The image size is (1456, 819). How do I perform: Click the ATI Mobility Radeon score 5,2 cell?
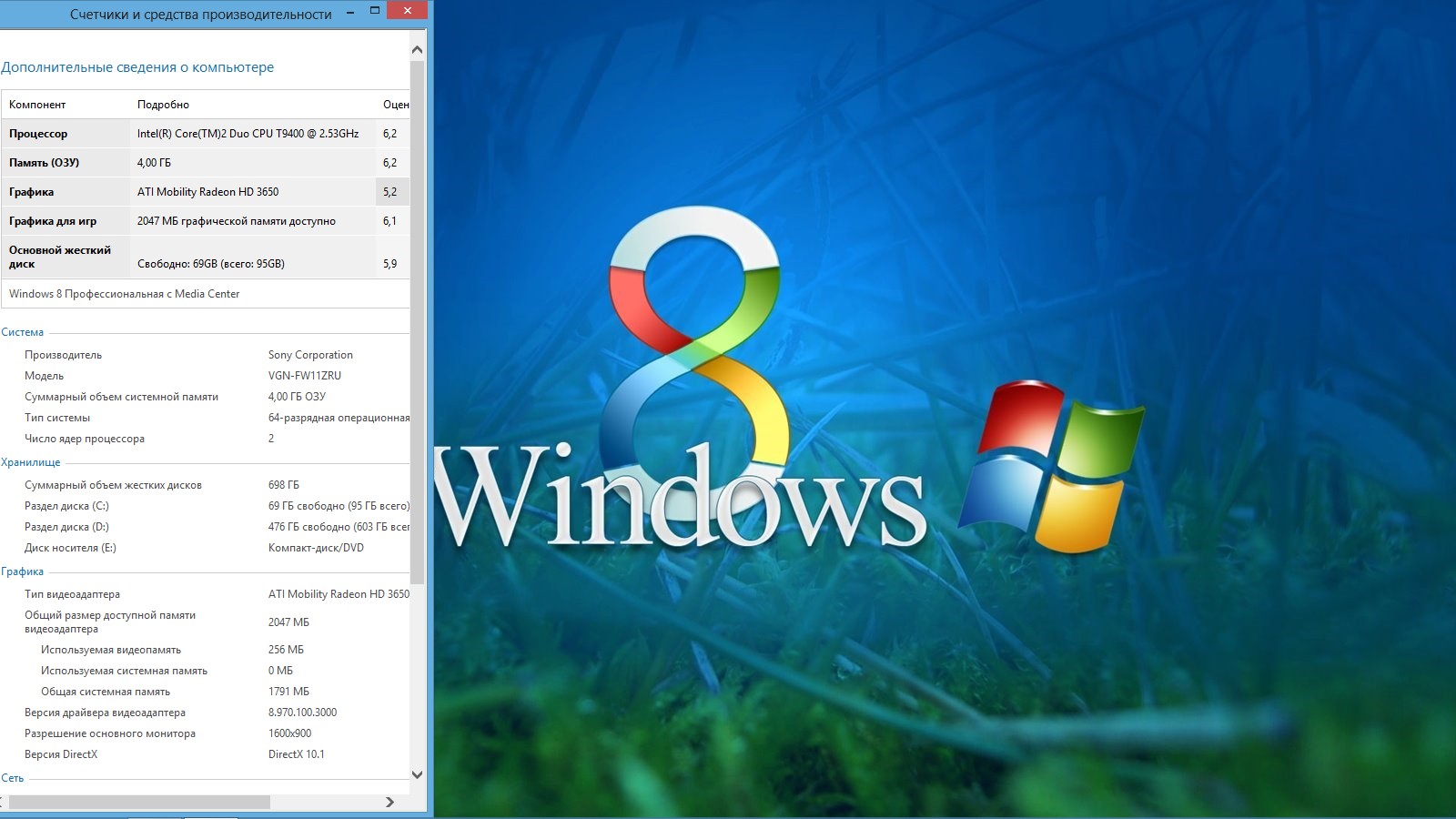tap(389, 192)
